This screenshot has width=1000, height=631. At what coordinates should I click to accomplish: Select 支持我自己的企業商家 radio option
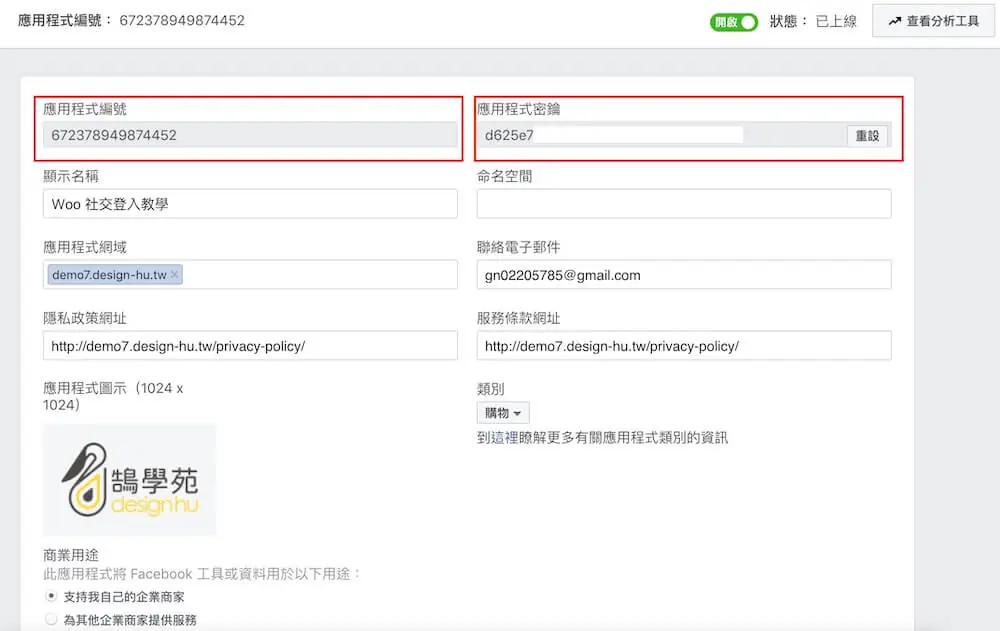51,596
